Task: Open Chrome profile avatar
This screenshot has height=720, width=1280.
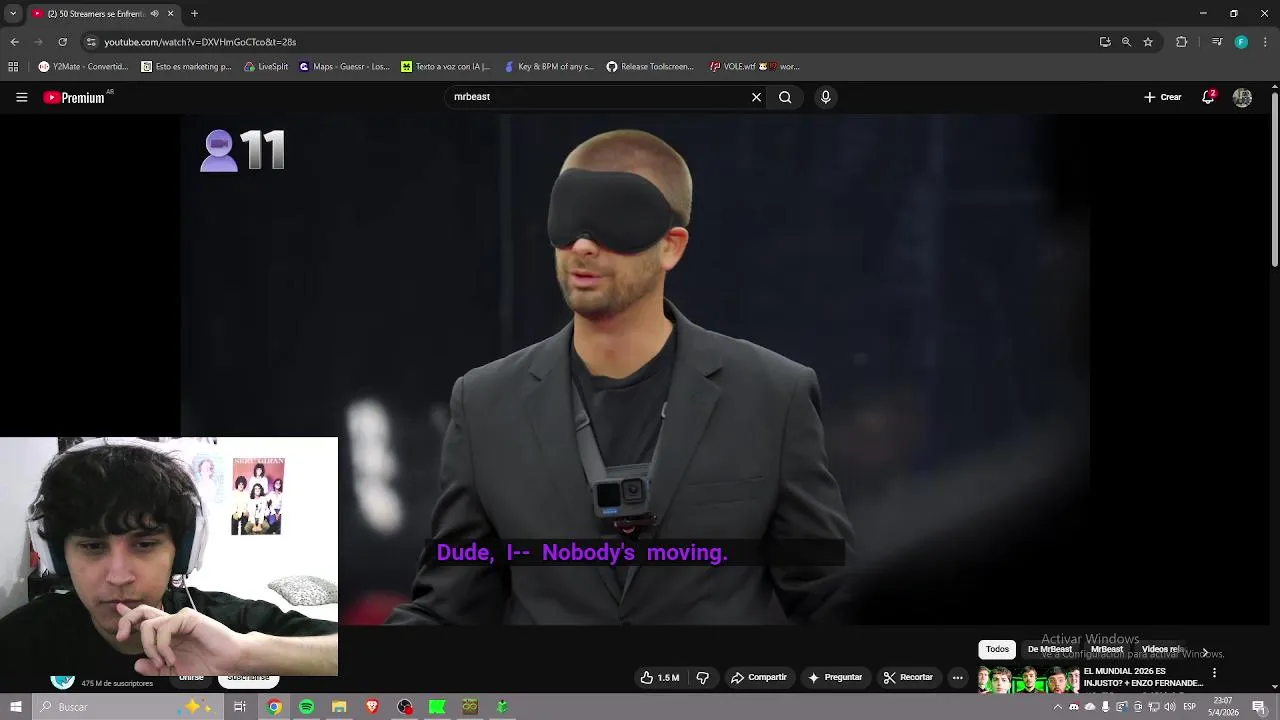Action: click(1241, 42)
